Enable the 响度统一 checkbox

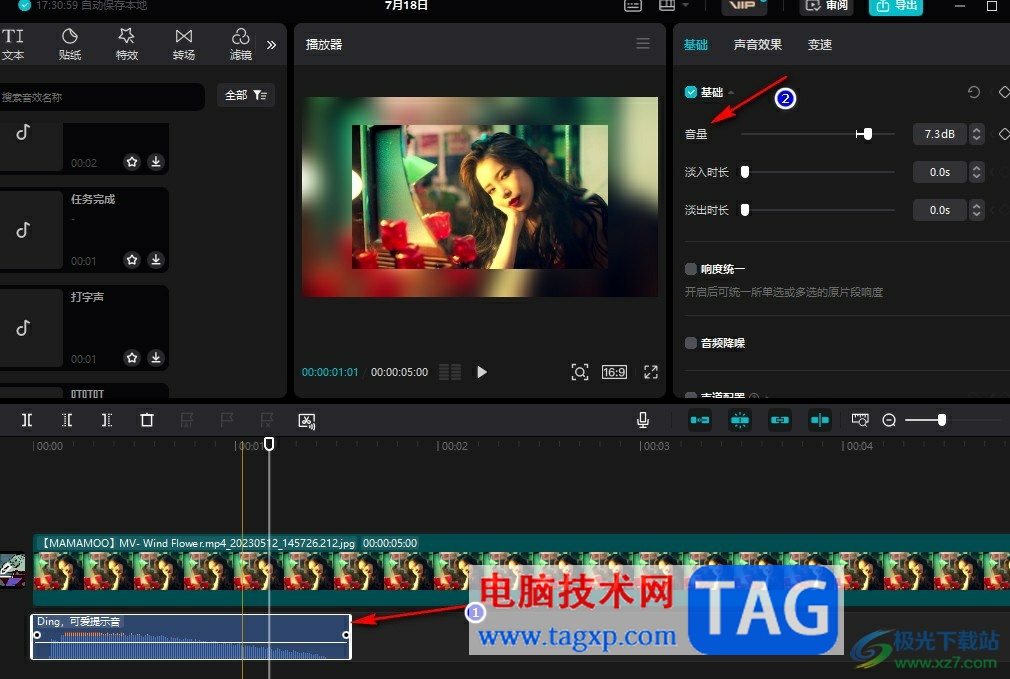(x=691, y=269)
